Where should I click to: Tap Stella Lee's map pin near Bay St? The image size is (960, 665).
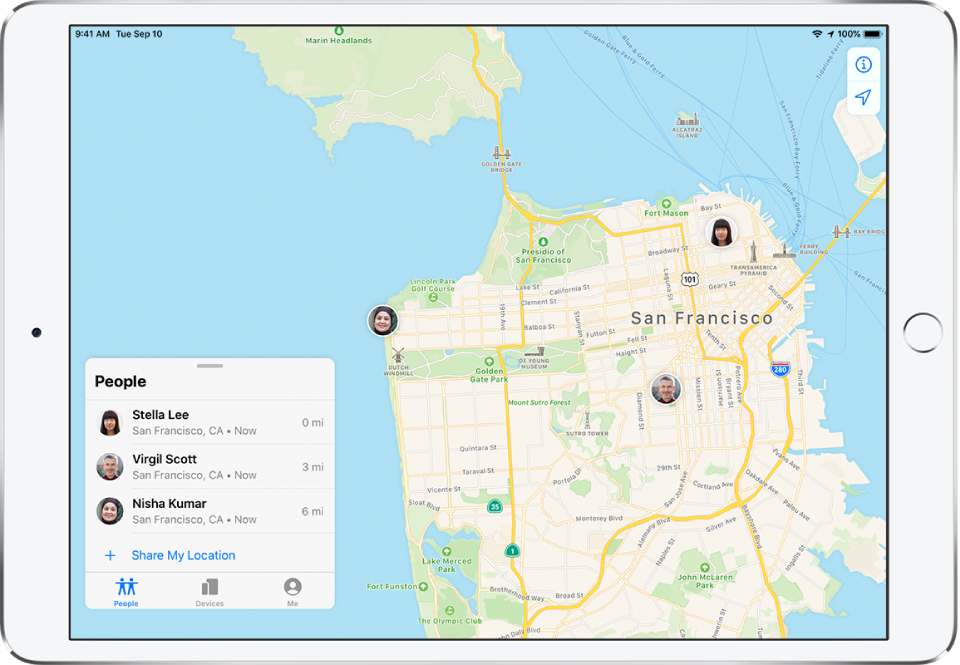(x=721, y=233)
